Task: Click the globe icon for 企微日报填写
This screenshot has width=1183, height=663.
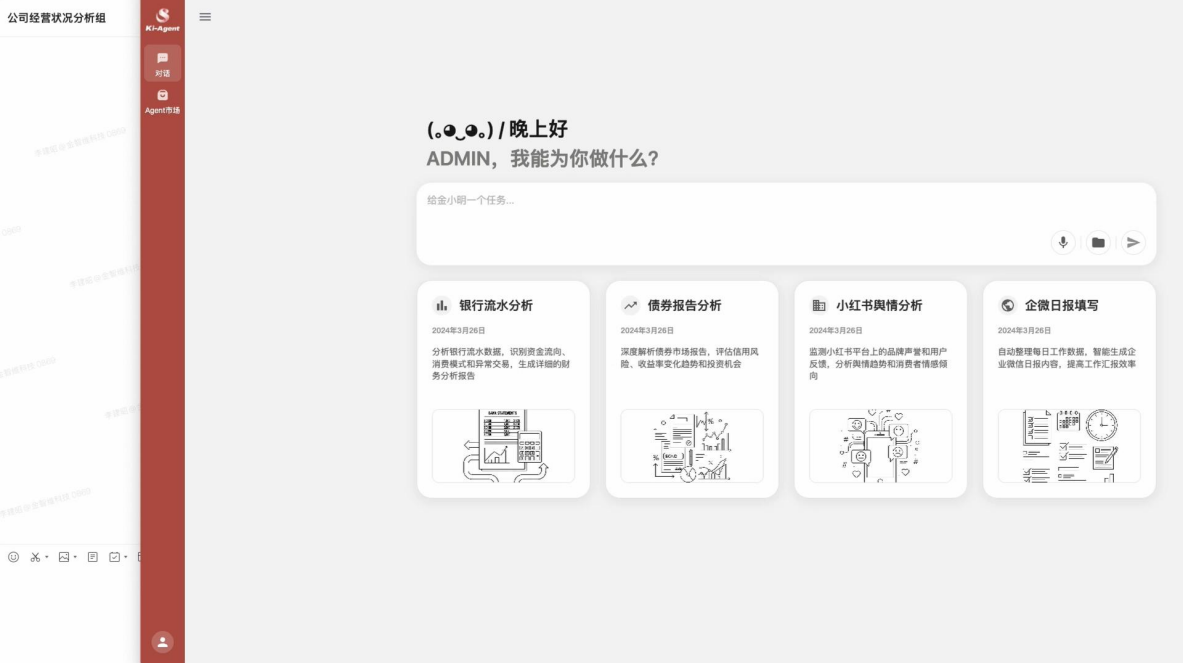Action: pyautogui.click(x=1007, y=305)
